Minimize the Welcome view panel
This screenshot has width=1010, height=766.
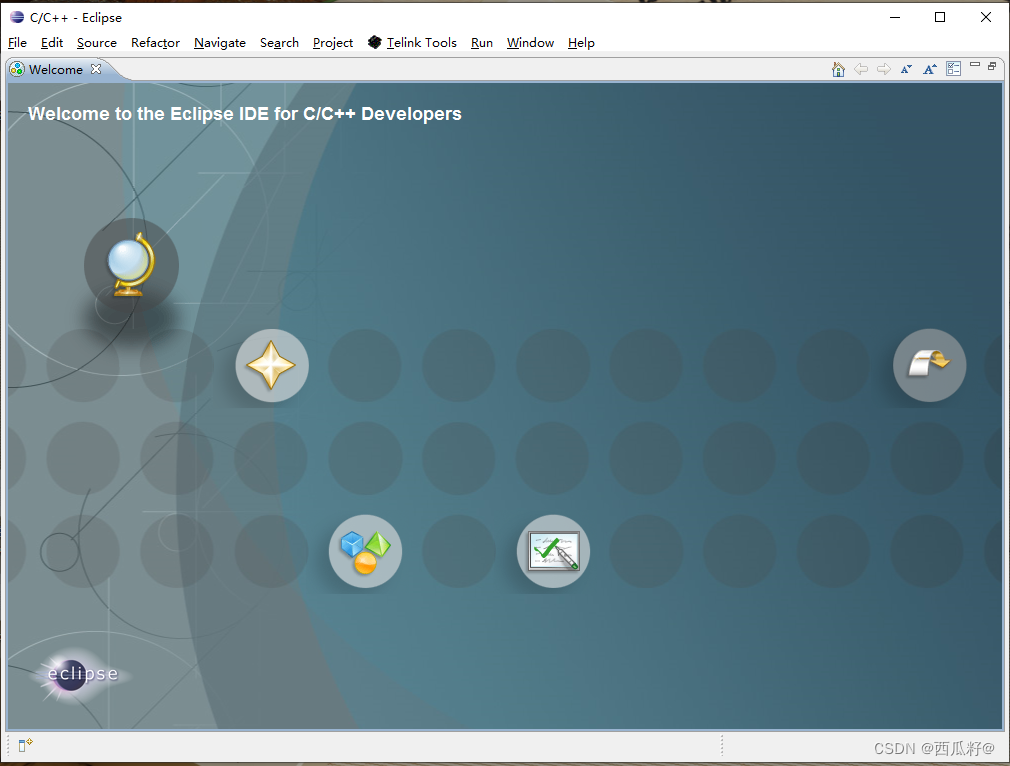pos(975,65)
